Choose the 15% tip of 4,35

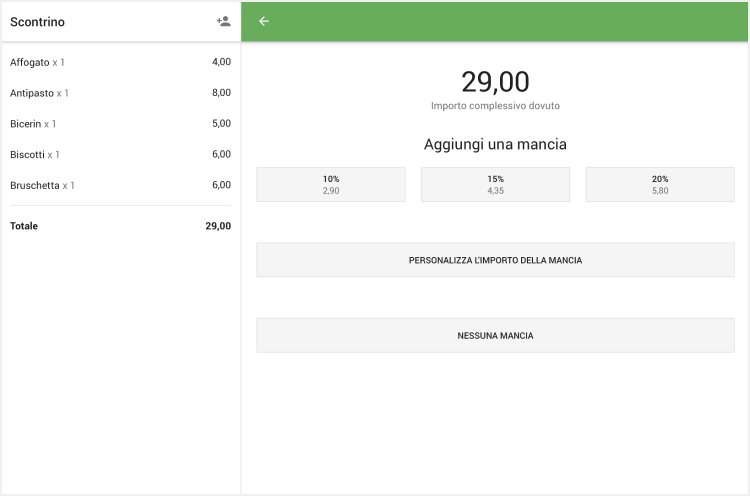coord(495,184)
